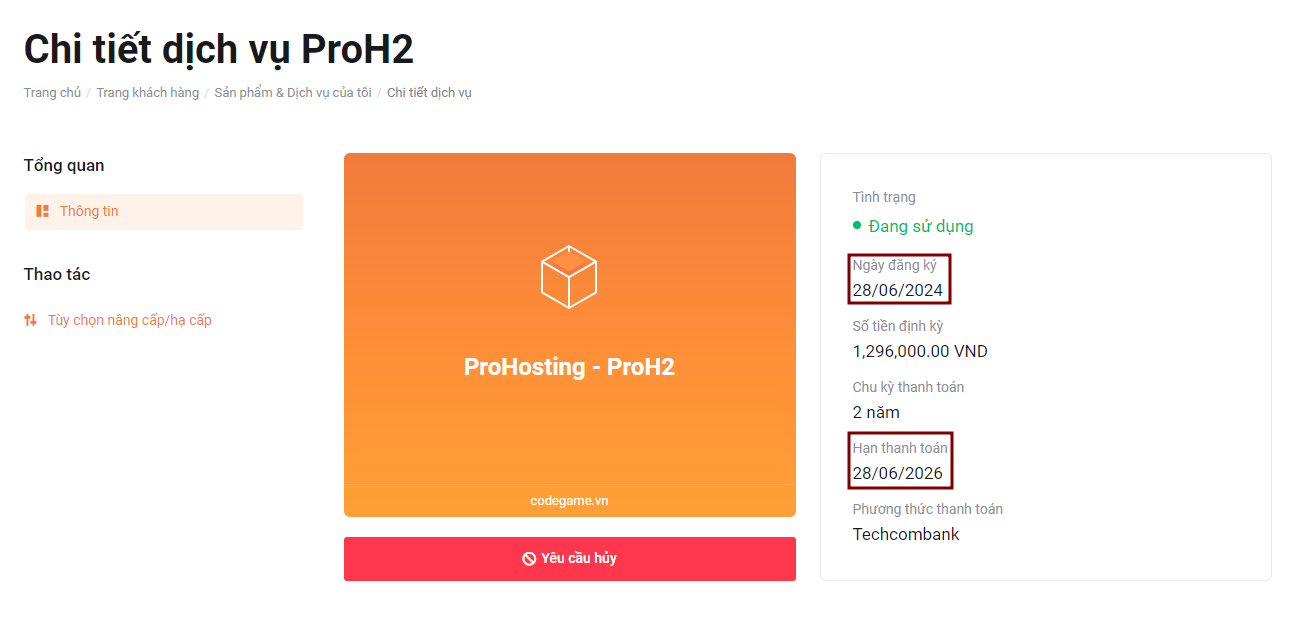Click the upgrade/downgrade arrows icon
The width and height of the screenshot is (1306, 623).
coord(30,321)
